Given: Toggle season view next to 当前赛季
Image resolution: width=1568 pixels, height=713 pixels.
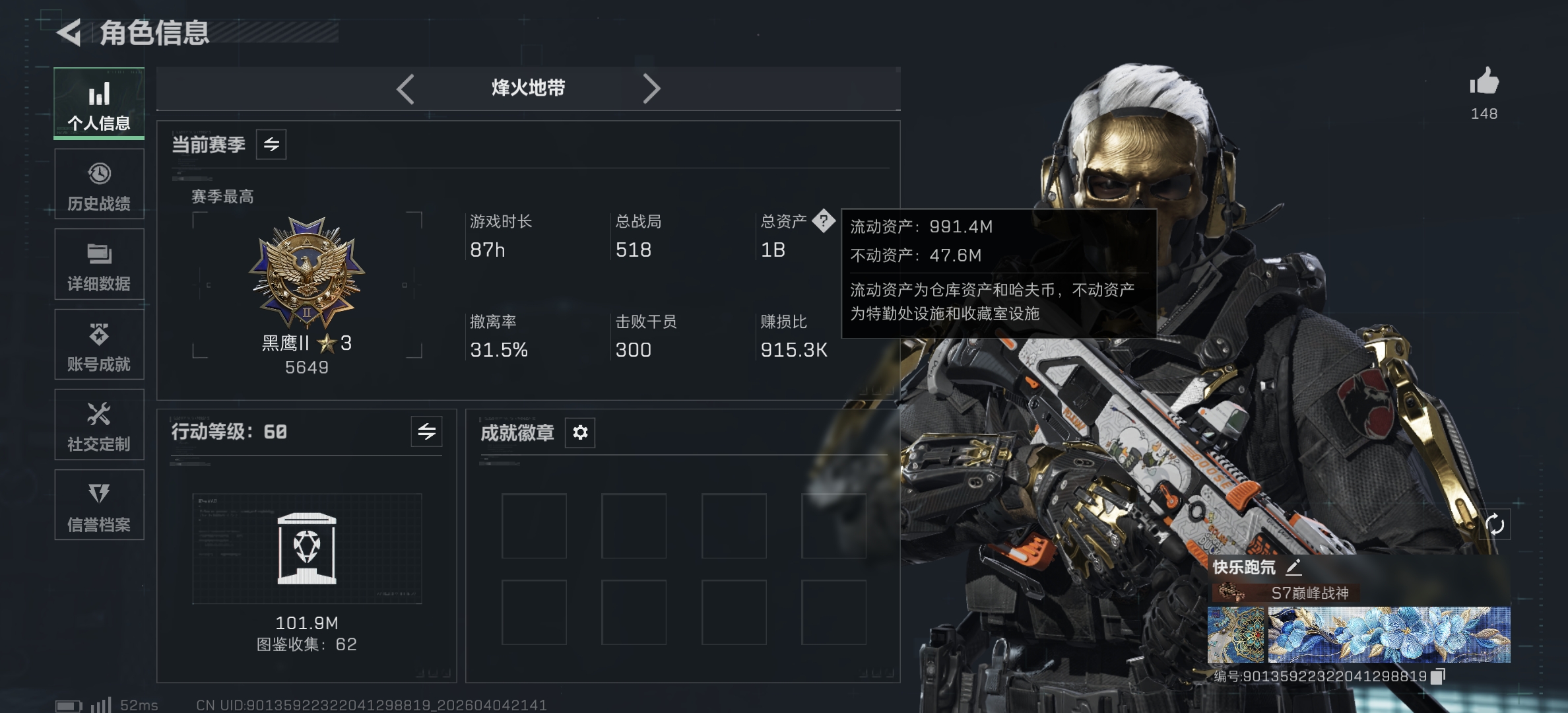Looking at the screenshot, I should 271,145.
